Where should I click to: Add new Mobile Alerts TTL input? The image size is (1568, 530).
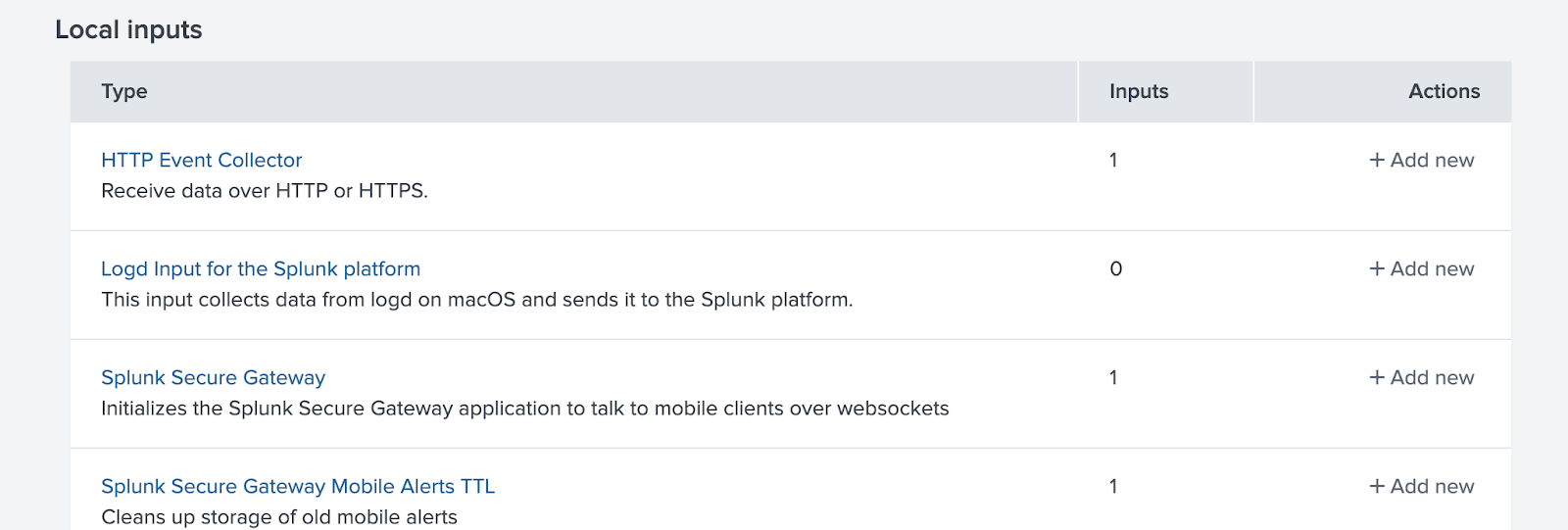[1421, 486]
